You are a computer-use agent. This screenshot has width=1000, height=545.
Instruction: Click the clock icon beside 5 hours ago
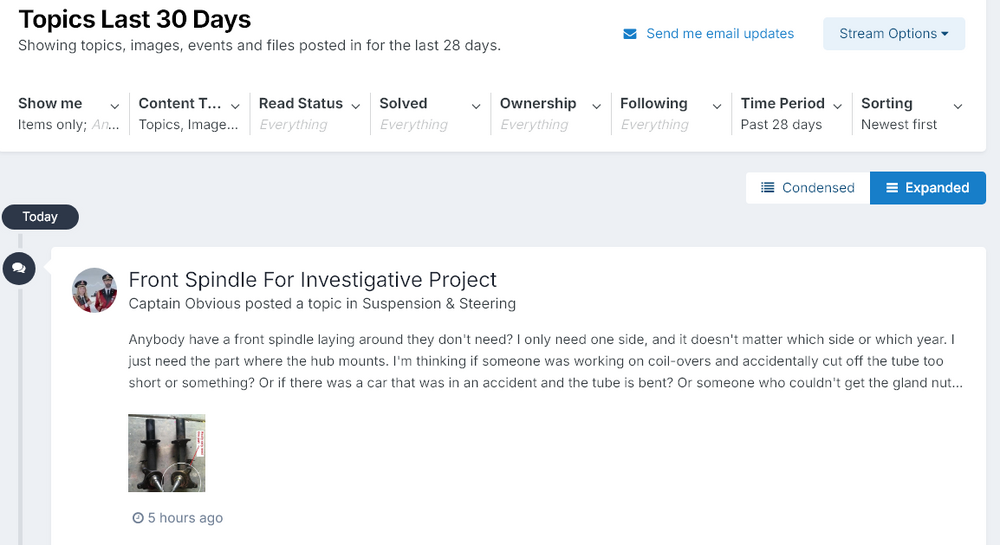[138, 518]
